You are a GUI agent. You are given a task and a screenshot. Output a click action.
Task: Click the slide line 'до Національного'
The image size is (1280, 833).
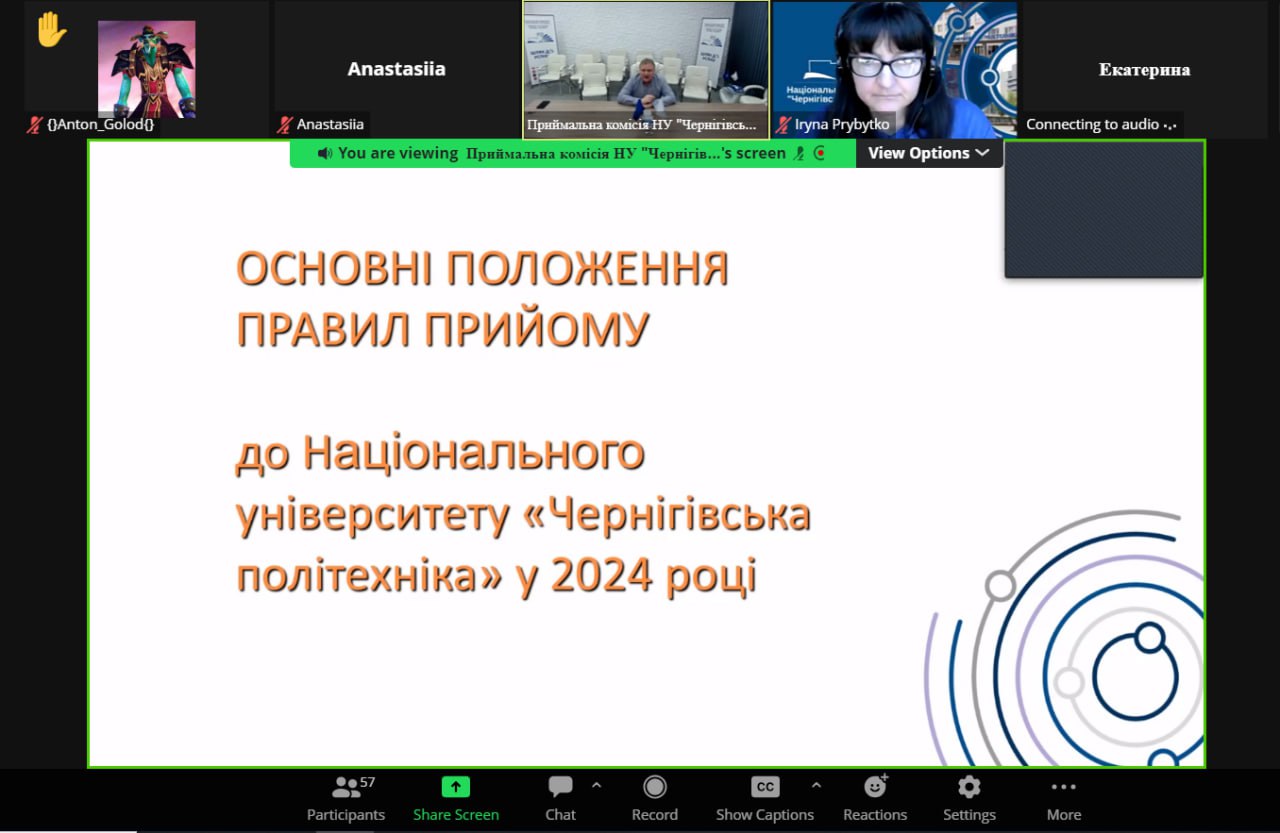click(x=440, y=454)
